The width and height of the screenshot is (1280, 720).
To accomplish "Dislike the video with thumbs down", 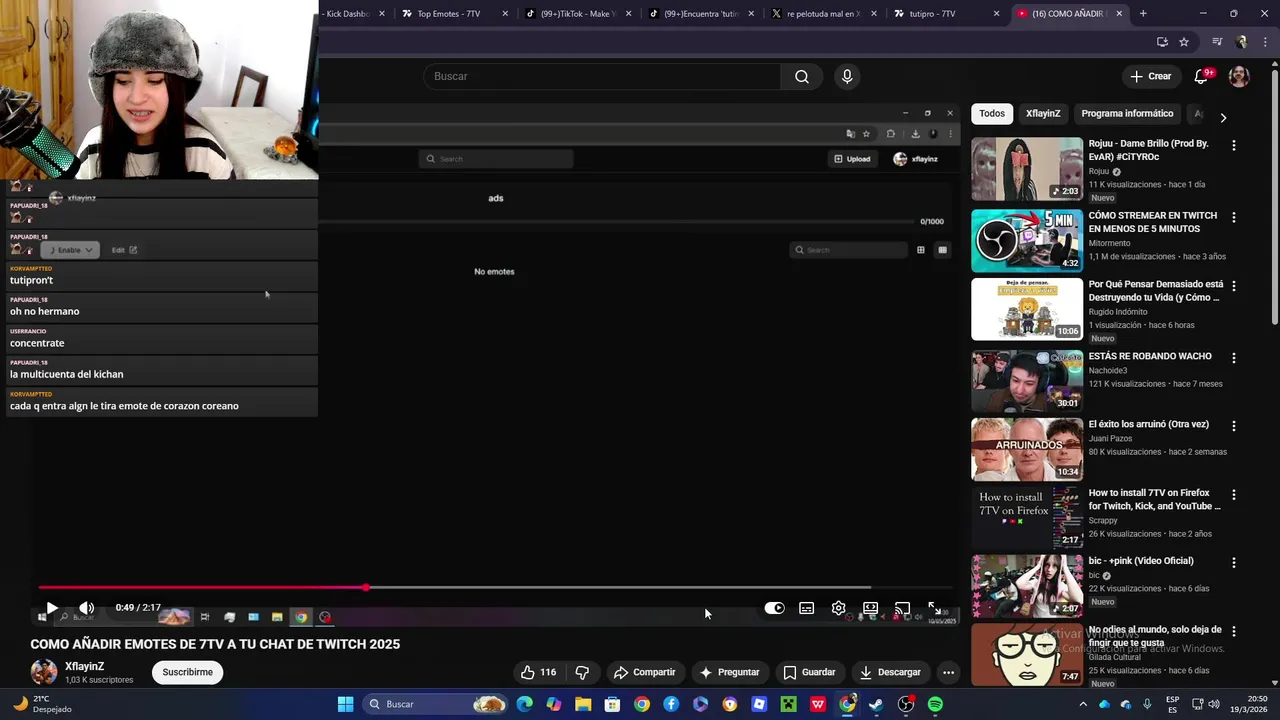I will tap(582, 672).
